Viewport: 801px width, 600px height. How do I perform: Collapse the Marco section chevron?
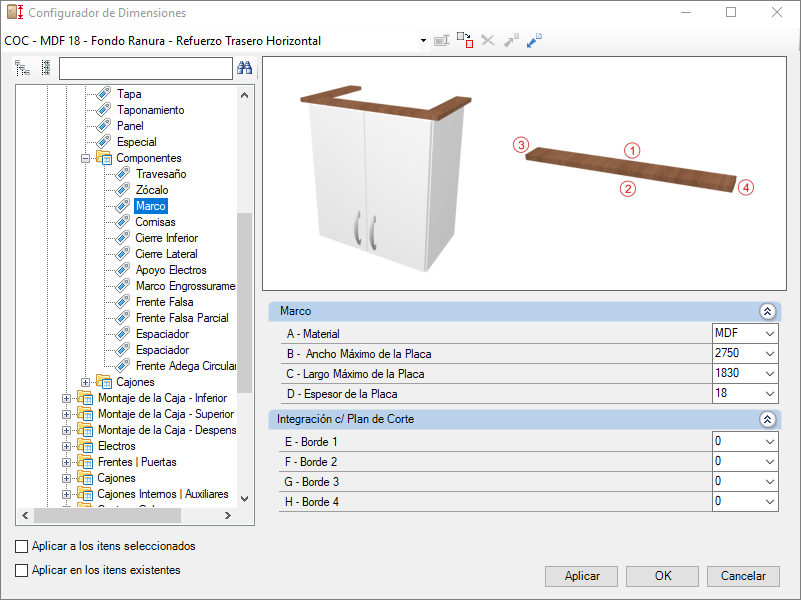pyautogui.click(x=767, y=311)
